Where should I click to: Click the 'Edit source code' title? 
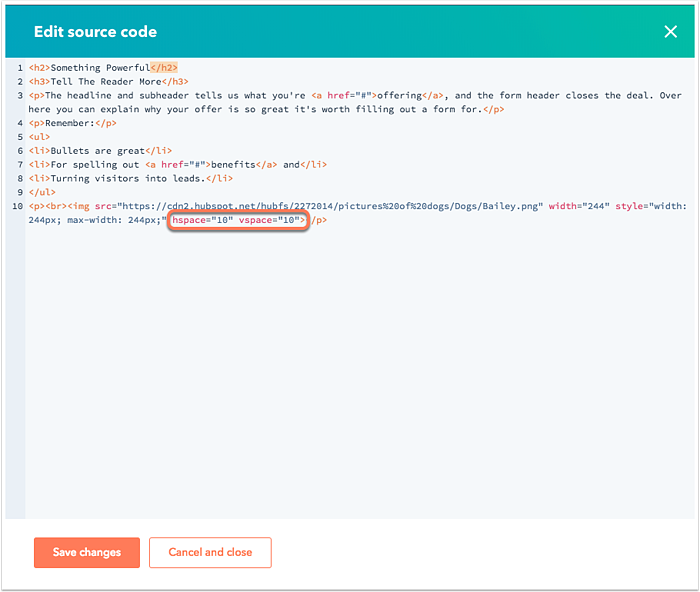pyautogui.click(x=96, y=32)
